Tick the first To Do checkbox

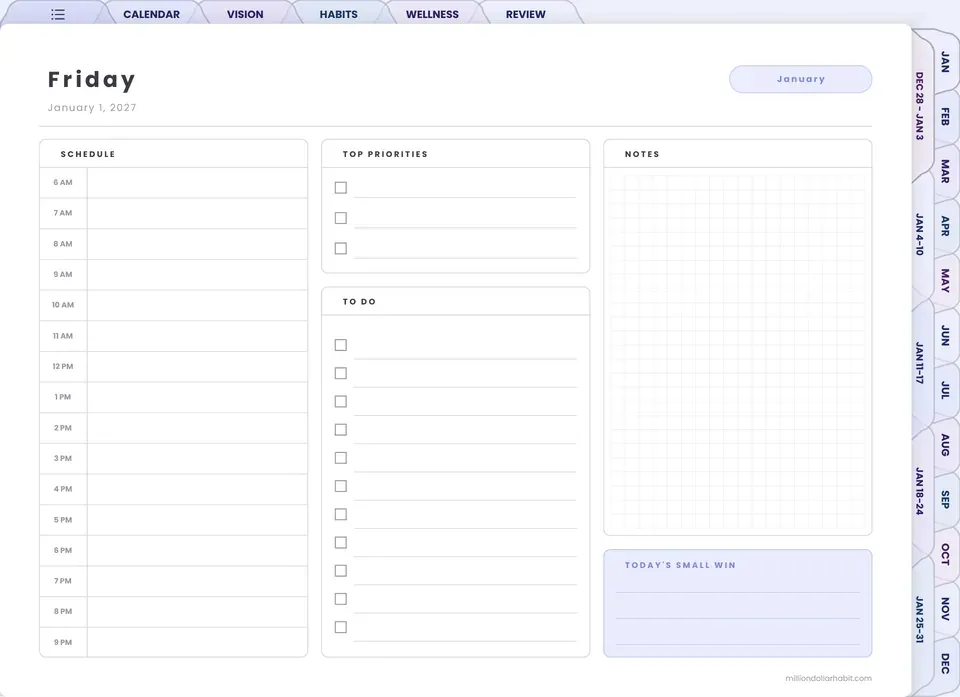click(x=341, y=345)
